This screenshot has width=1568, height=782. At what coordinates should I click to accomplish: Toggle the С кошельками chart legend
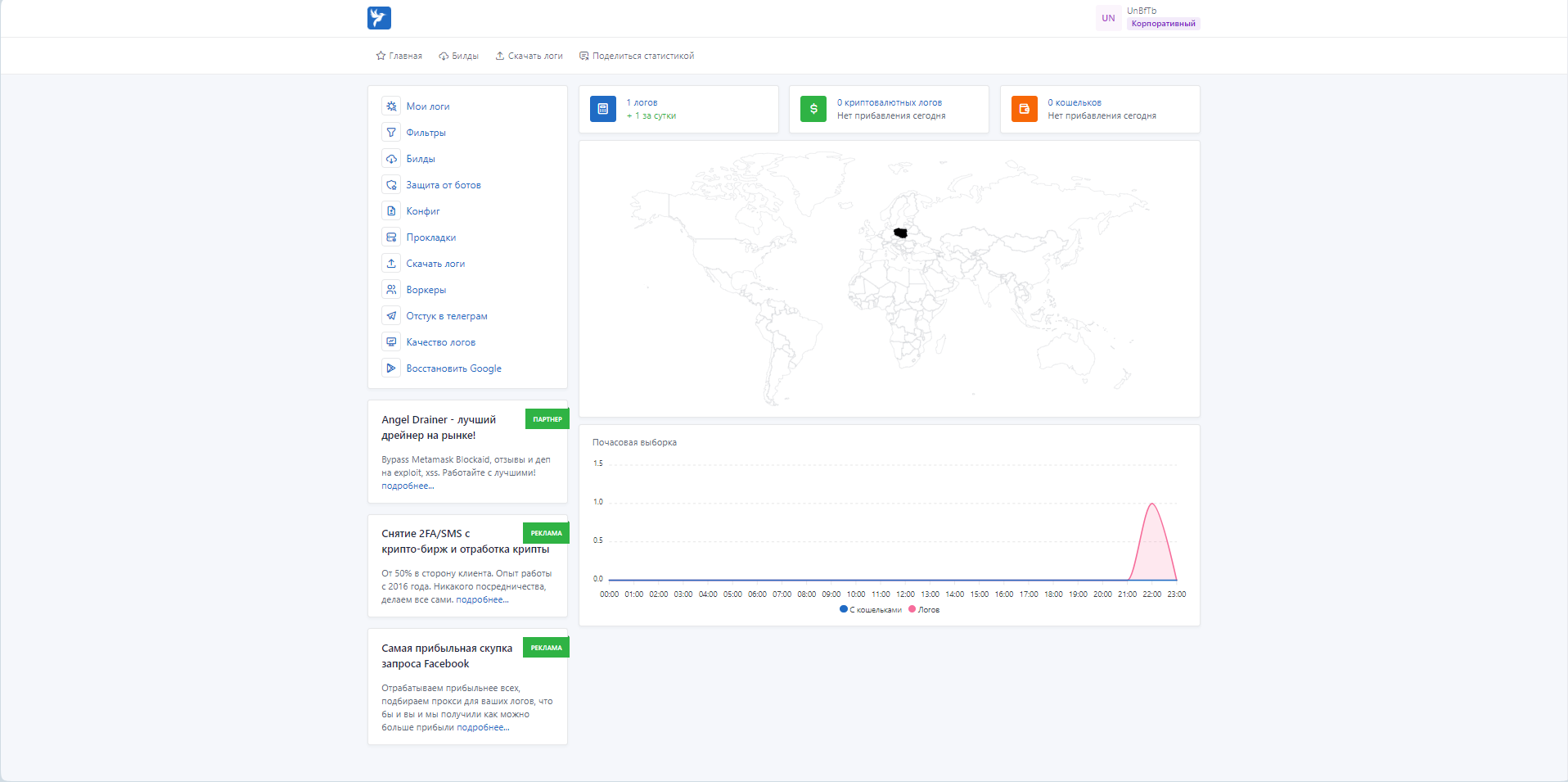pos(871,609)
